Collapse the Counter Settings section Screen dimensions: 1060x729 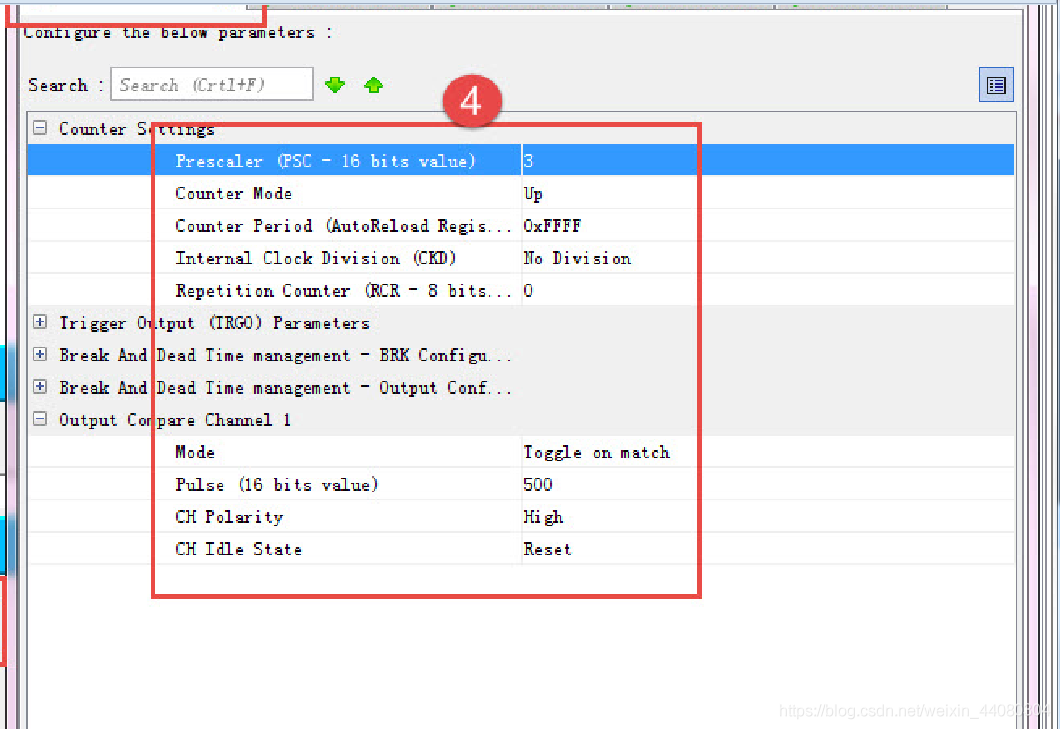(x=40, y=128)
